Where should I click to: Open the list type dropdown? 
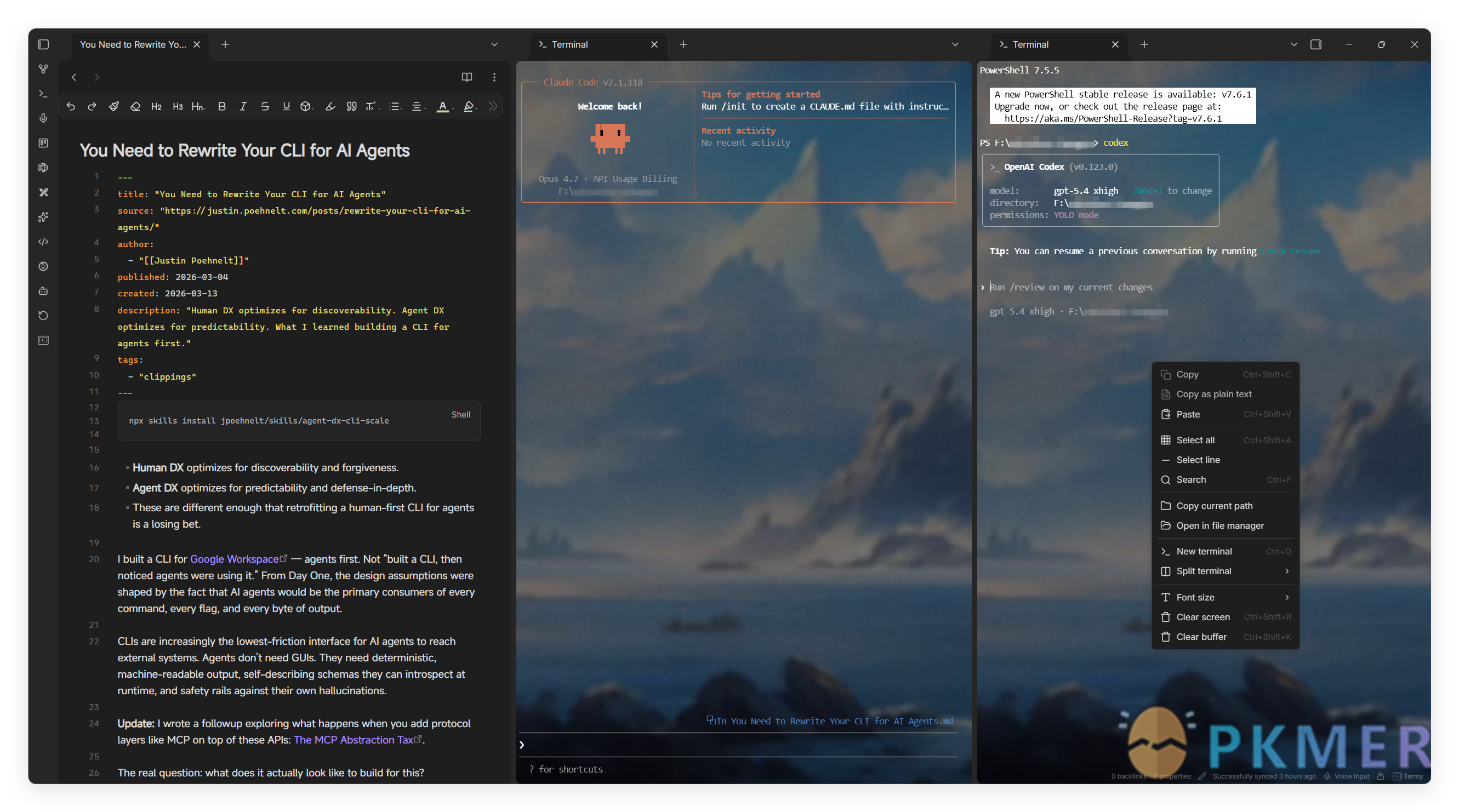point(395,106)
